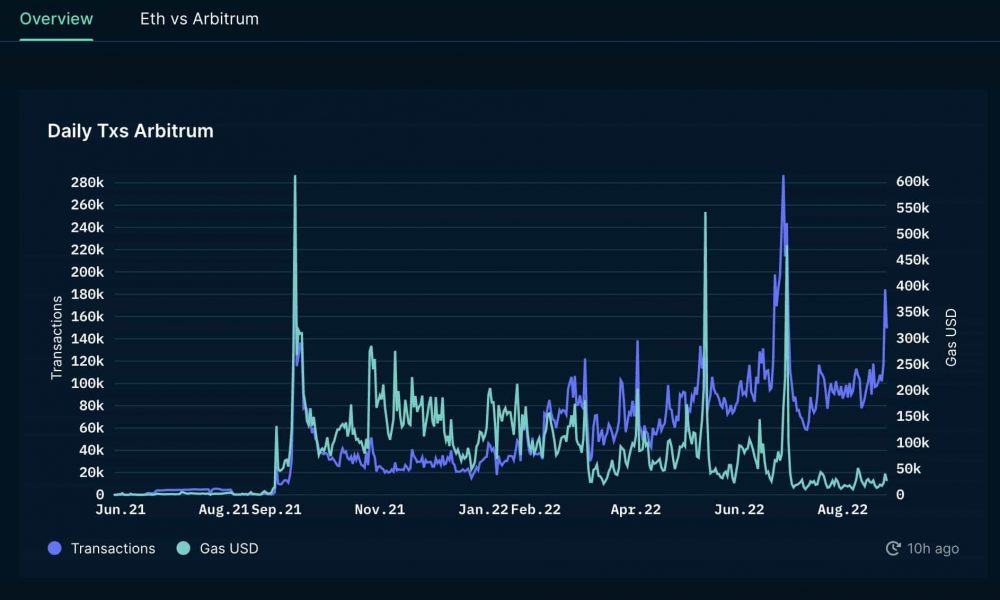Click the 'Nov.21' x-axis label
Screen dimensions: 1000x600
point(379,509)
